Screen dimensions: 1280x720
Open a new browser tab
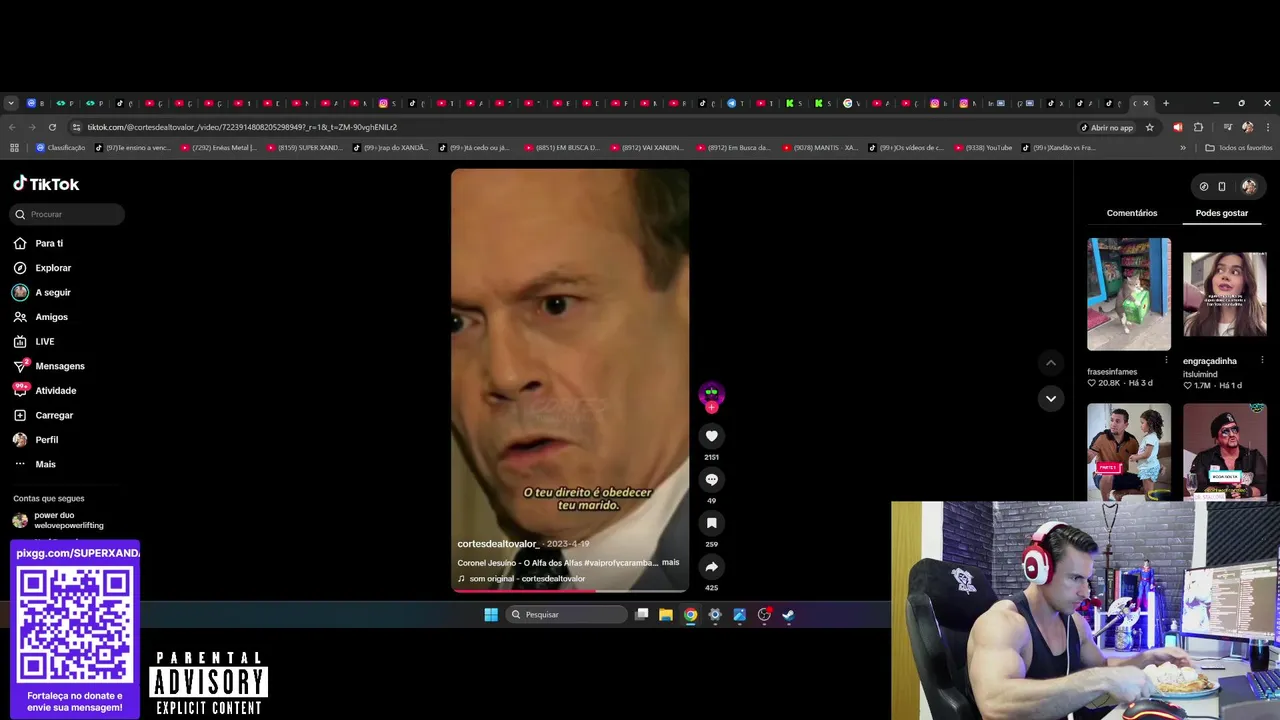(1166, 103)
